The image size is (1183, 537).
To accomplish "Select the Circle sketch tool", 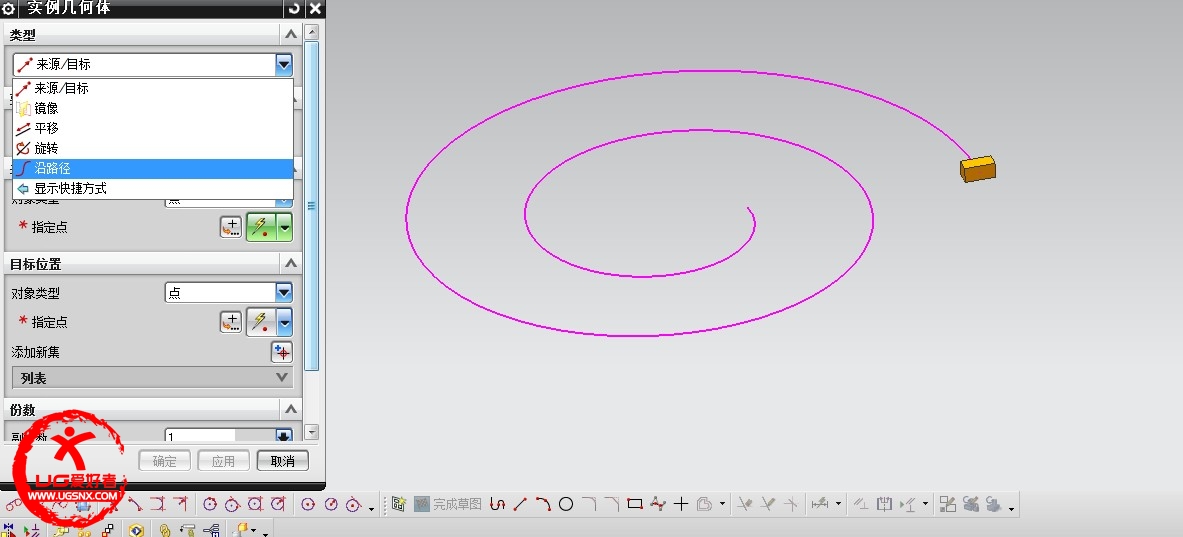I will pyautogui.click(x=566, y=504).
